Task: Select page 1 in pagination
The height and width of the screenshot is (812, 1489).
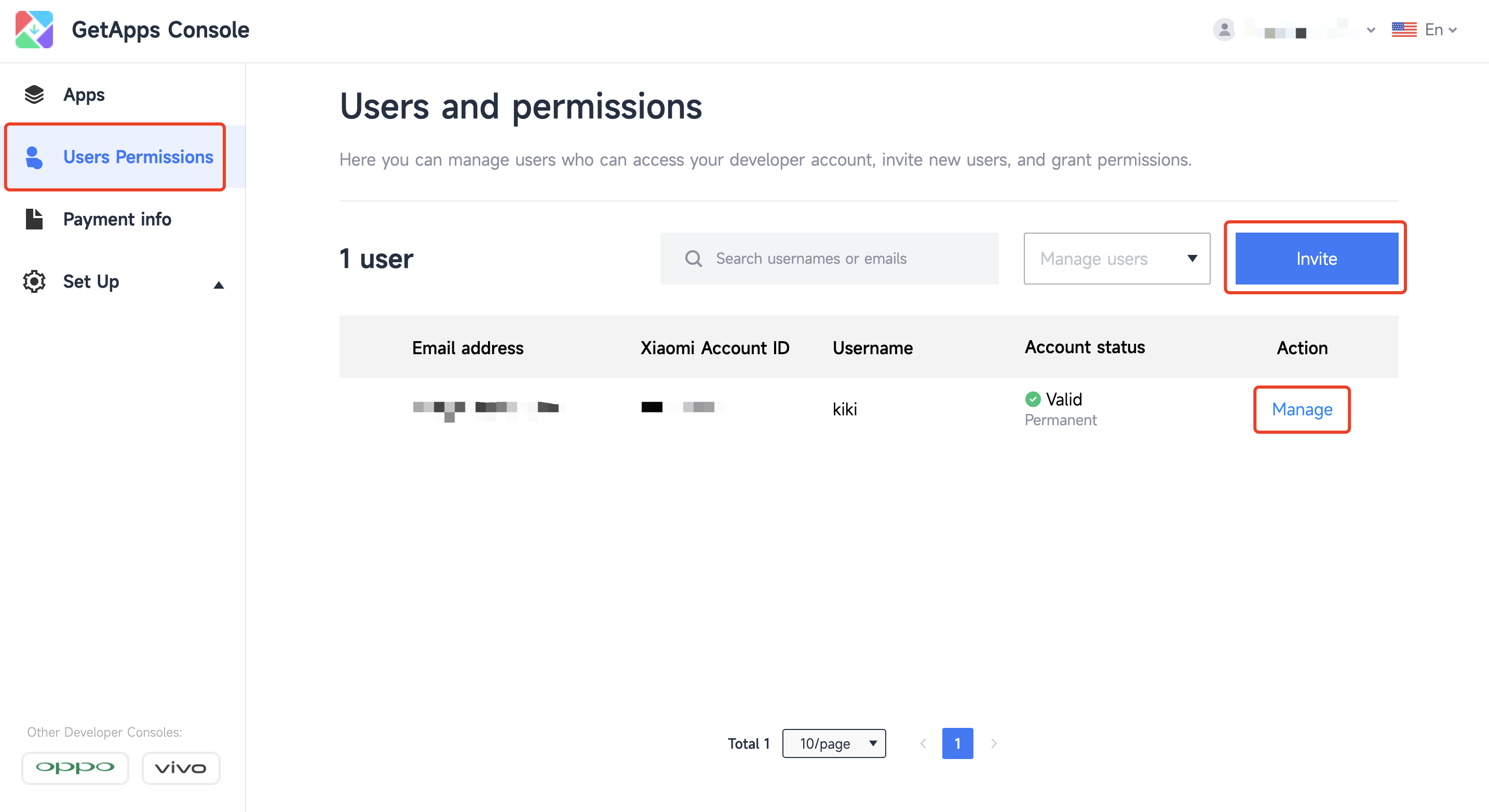Action: [x=957, y=743]
